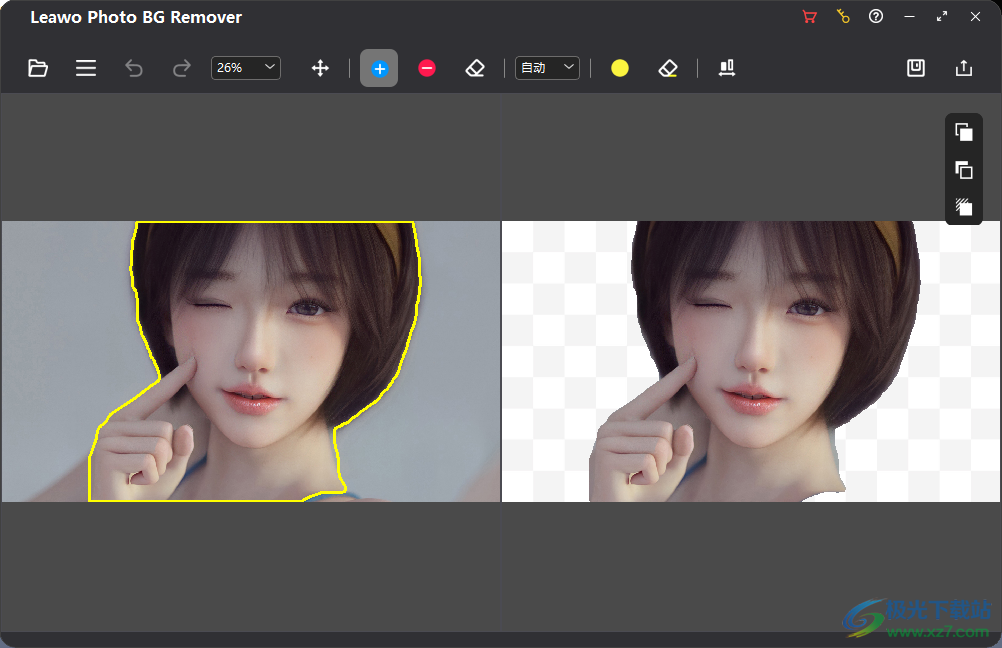Select the blue Keep brush tool
The width and height of the screenshot is (1002, 648).
pos(379,68)
